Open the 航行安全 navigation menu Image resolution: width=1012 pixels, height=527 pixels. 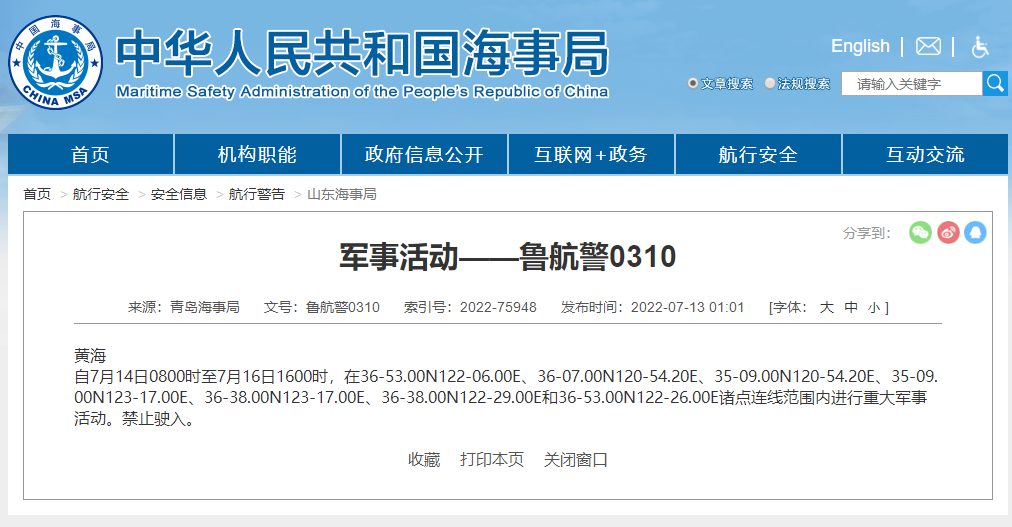(x=758, y=154)
